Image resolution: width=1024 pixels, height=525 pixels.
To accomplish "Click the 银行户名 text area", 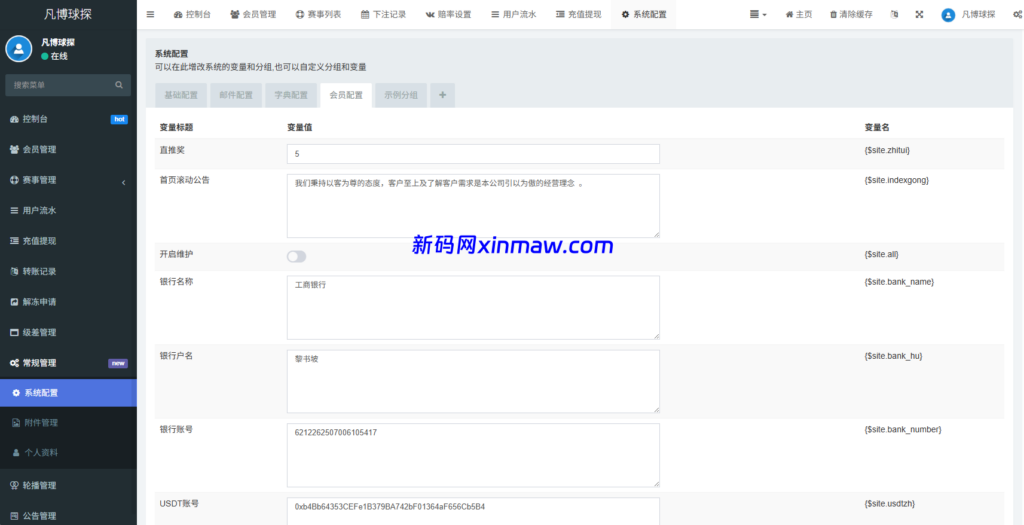I will tap(473, 381).
